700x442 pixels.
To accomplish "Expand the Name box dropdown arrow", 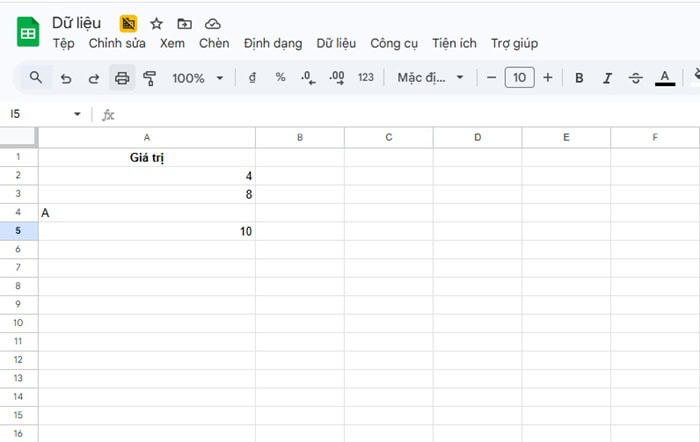I will 77,115.
